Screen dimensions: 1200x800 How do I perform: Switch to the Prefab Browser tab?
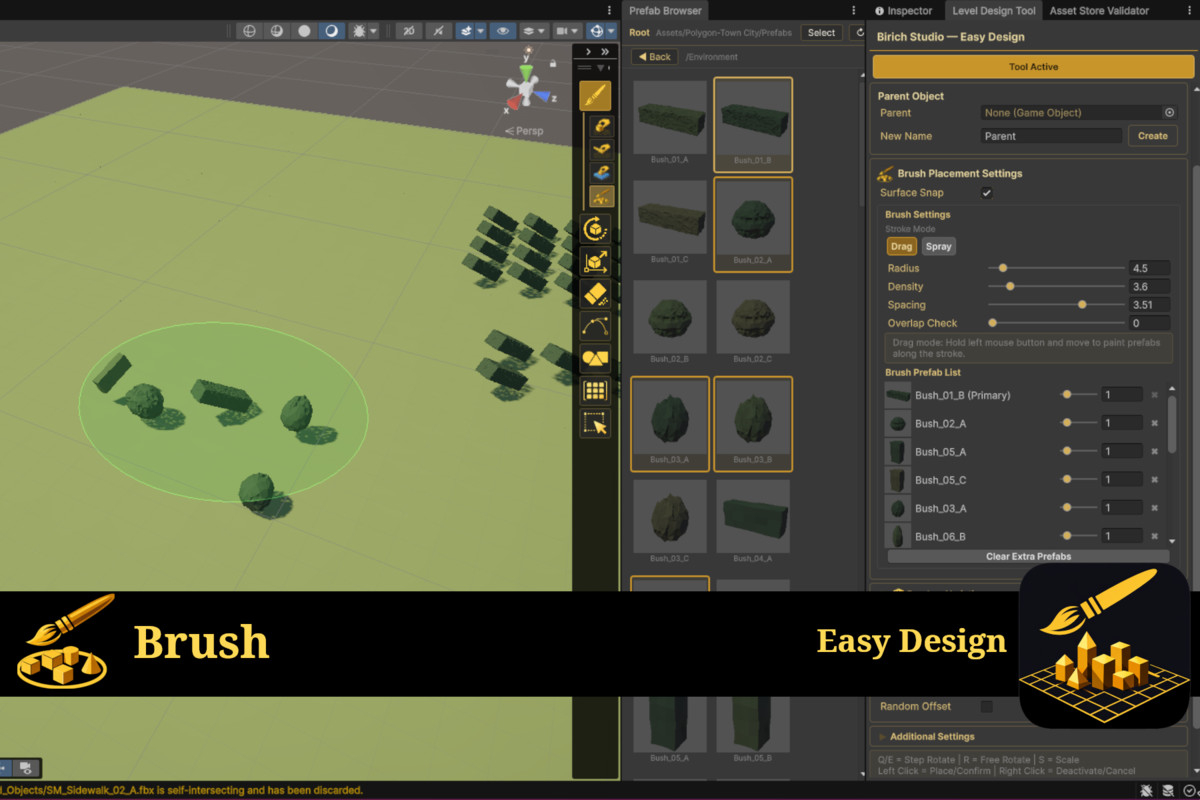665,10
